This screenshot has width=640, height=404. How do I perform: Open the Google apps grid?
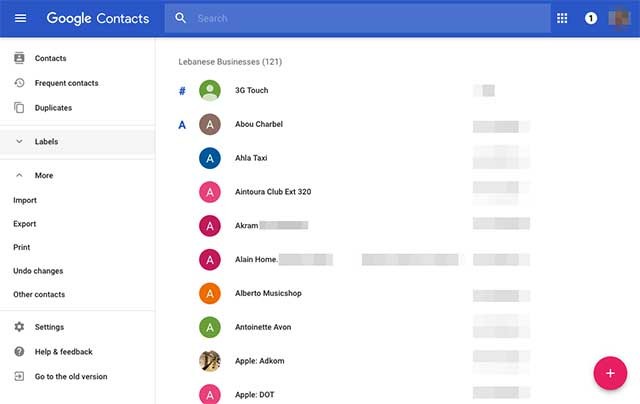(562, 18)
